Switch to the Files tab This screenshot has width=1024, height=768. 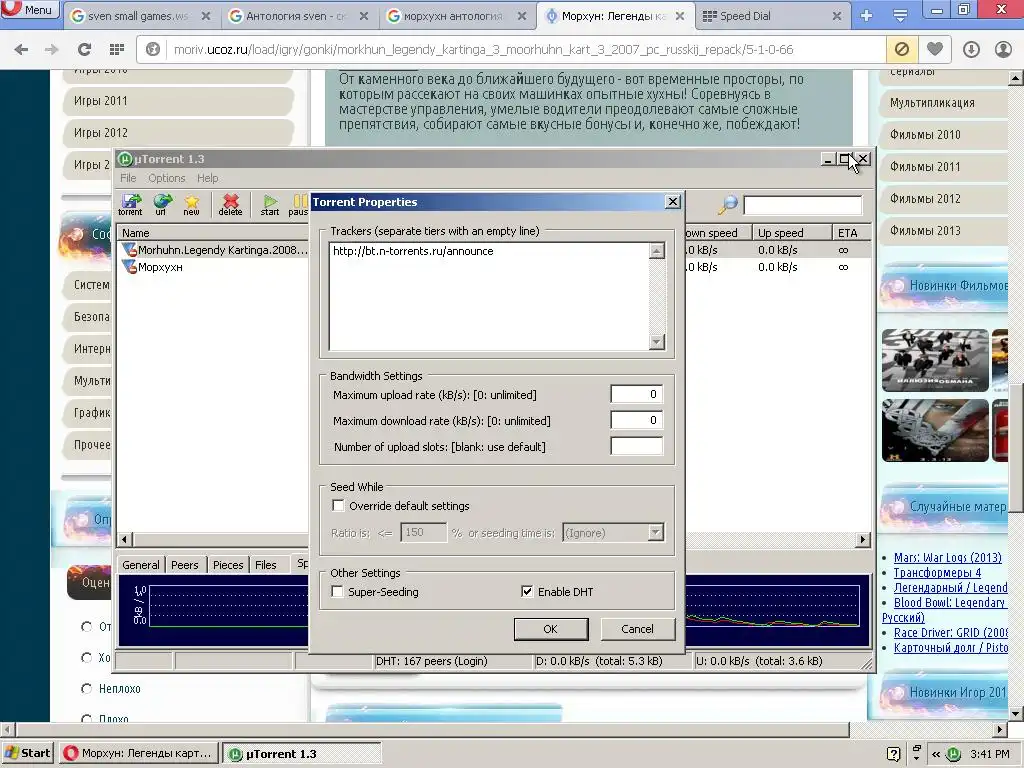[x=266, y=565]
